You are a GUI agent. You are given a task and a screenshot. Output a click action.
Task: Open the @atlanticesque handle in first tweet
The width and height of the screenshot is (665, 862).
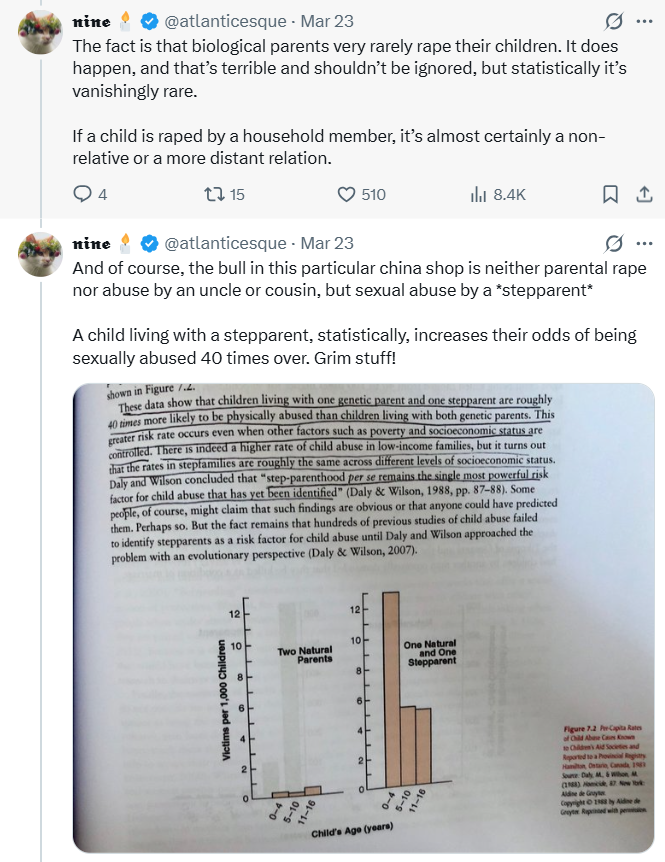tap(224, 21)
